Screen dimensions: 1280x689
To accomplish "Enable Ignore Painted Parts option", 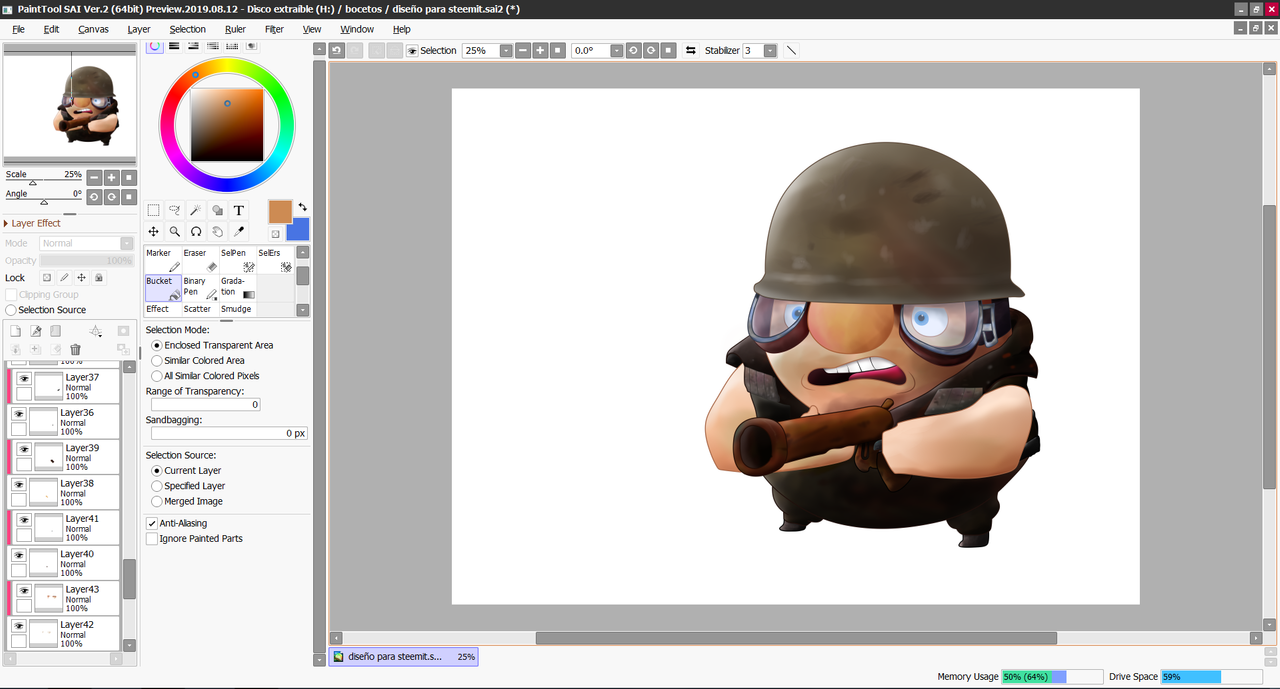I will 152,539.
